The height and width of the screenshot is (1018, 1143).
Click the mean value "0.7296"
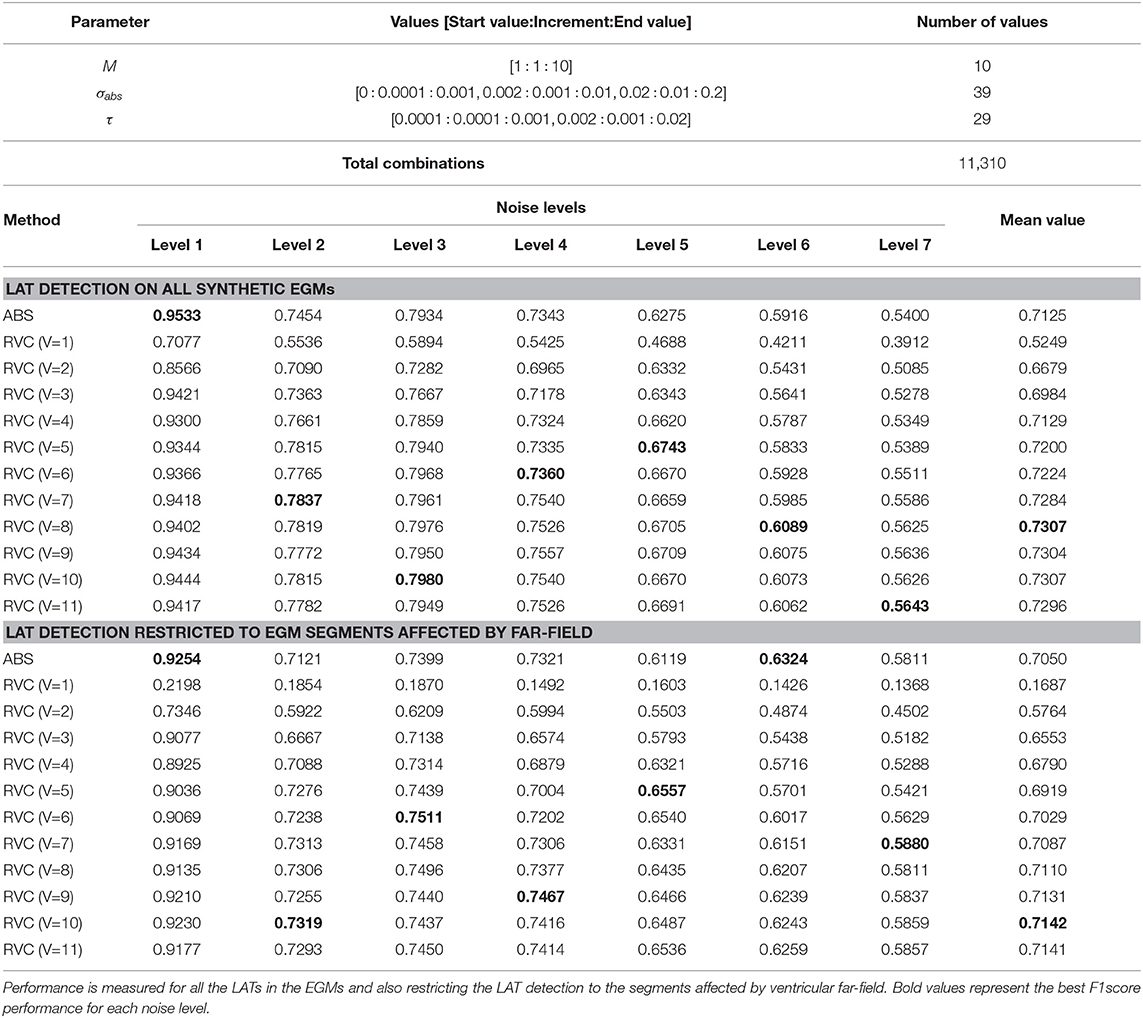click(x=1042, y=606)
